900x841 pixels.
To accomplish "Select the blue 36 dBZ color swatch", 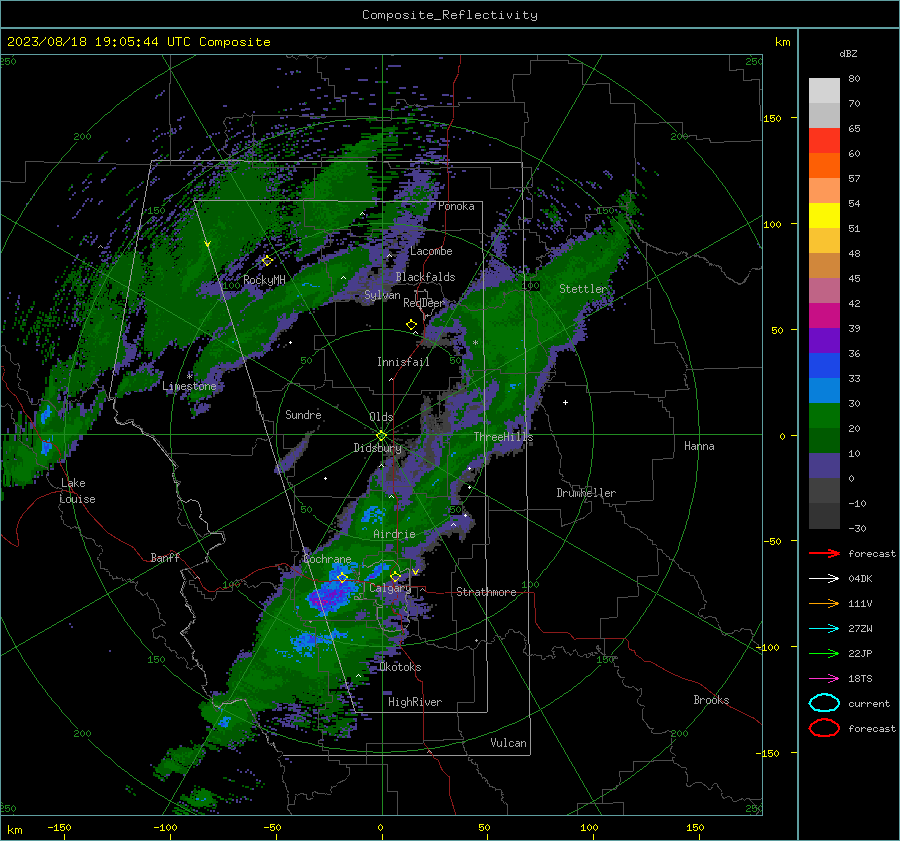I will (824, 366).
